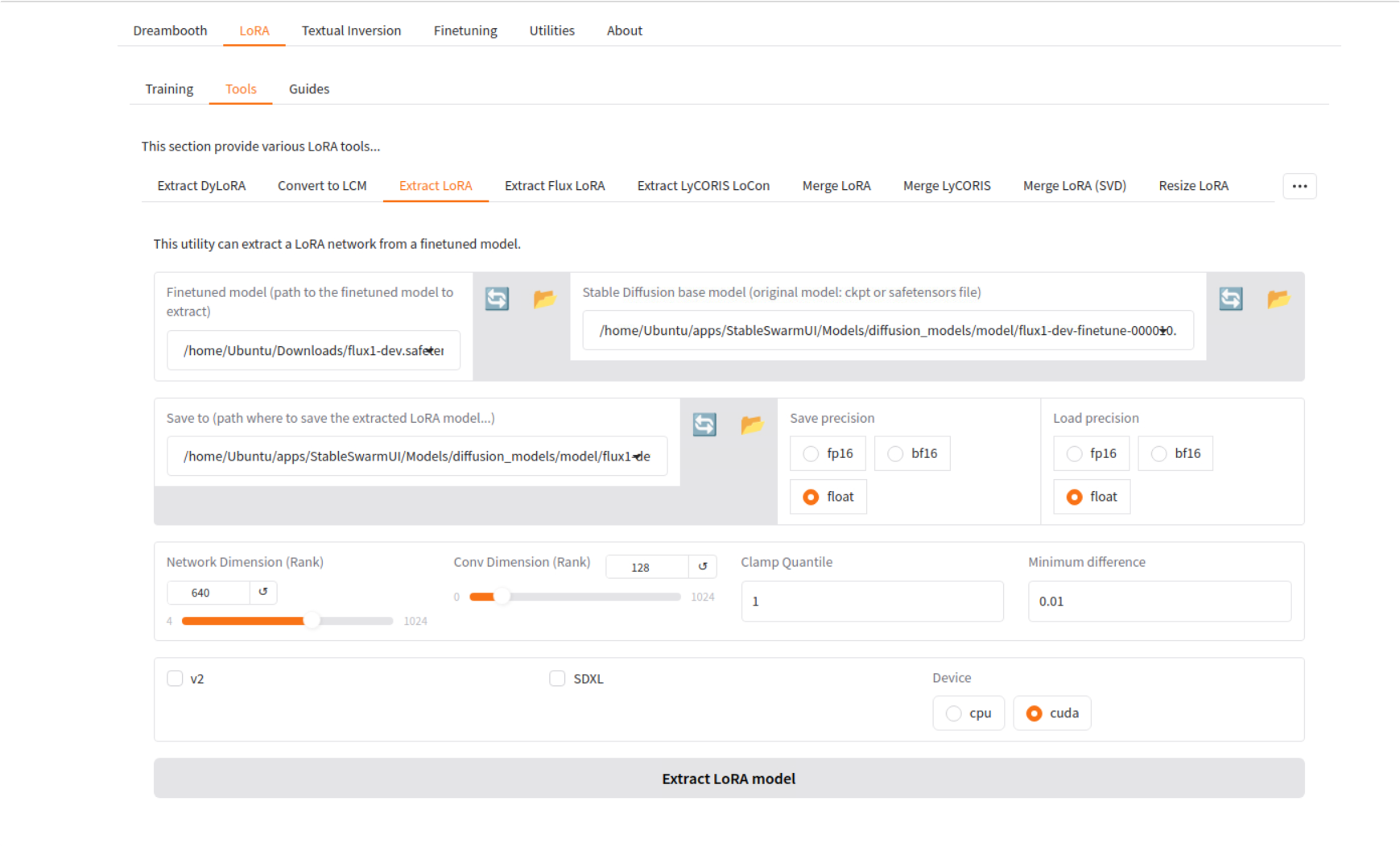Open folder browser for Save to path
Image resolution: width=1400 pixels, height=847 pixels.
(752, 424)
